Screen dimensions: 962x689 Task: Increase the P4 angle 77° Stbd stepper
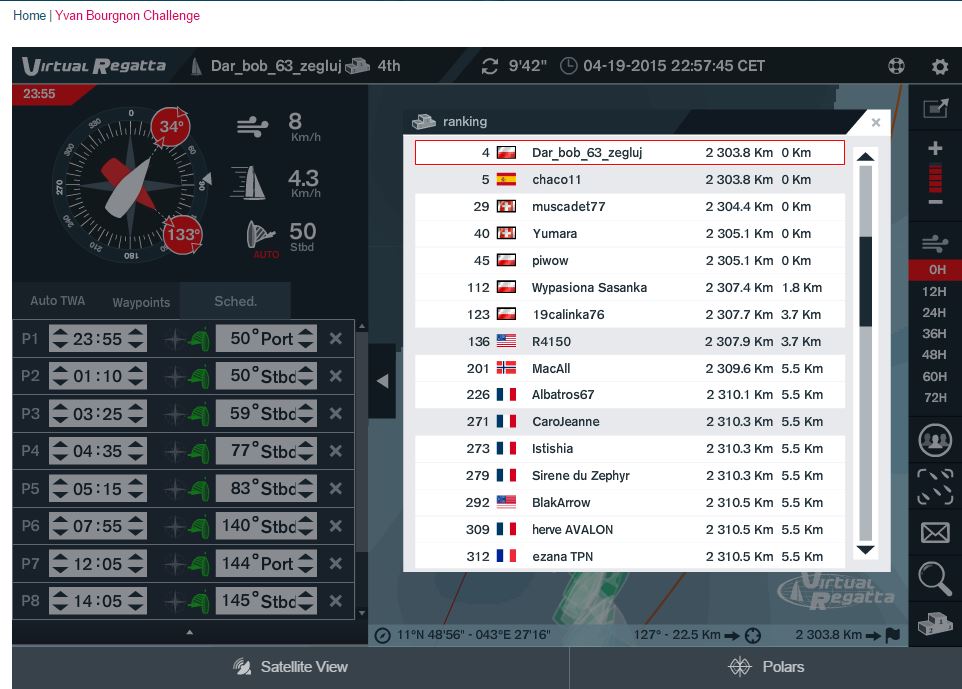(306, 444)
